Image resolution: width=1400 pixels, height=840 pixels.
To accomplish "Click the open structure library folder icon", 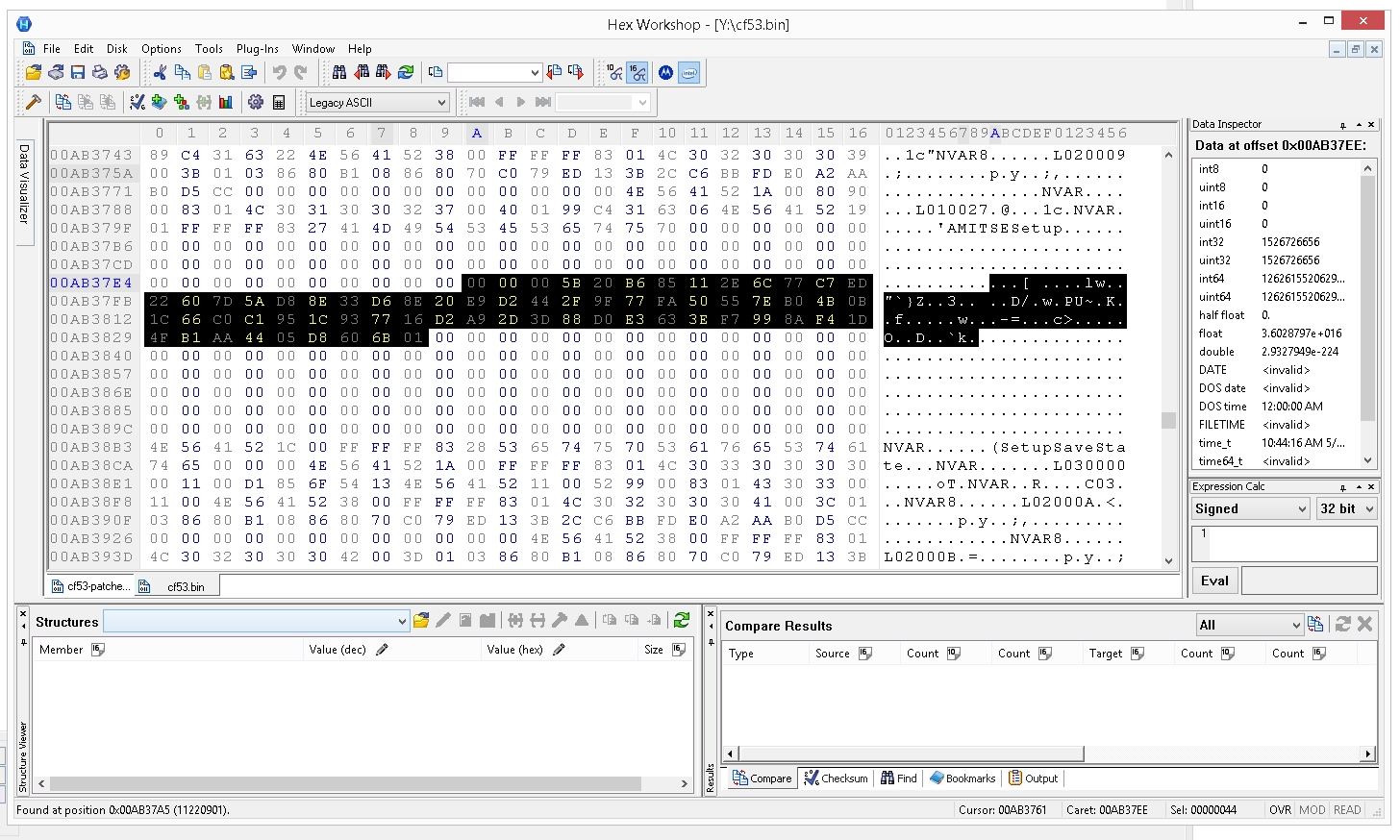I will tap(421, 621).
